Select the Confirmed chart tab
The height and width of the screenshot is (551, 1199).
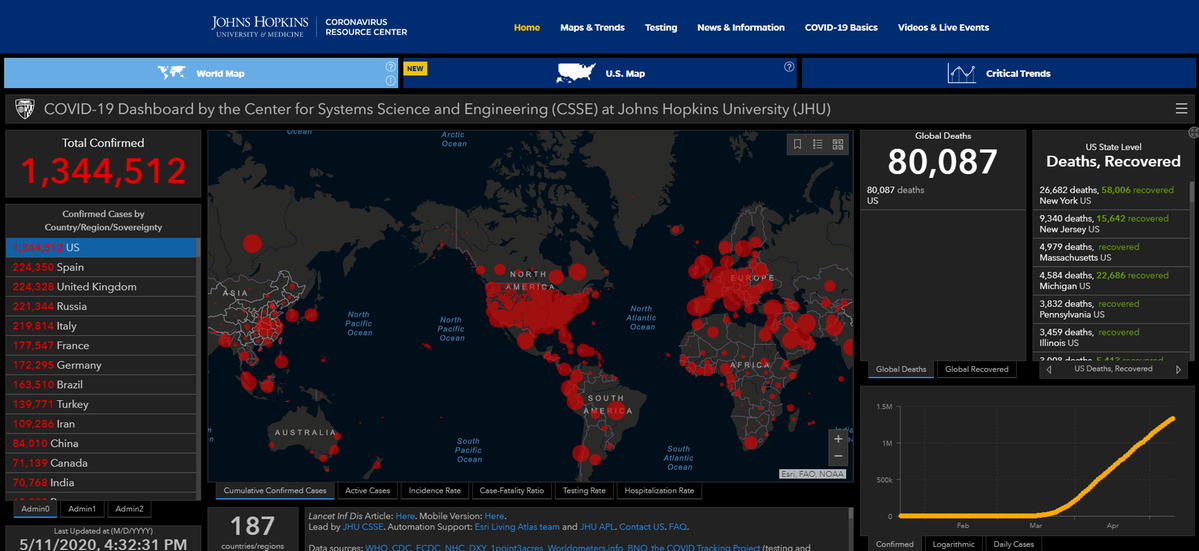point(894,544)
